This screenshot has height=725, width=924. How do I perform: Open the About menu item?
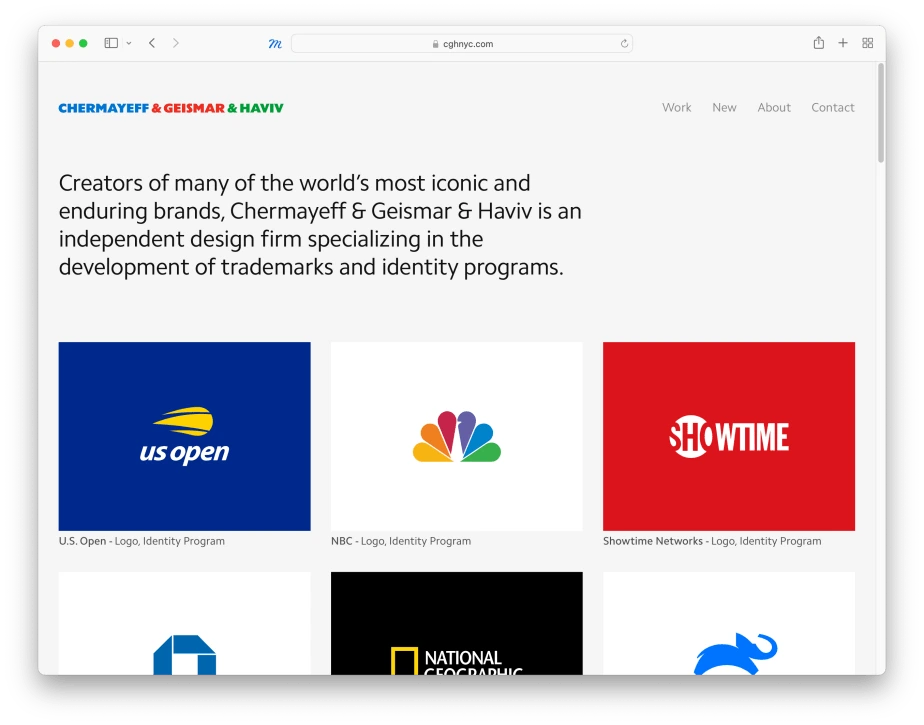[774, 107]
